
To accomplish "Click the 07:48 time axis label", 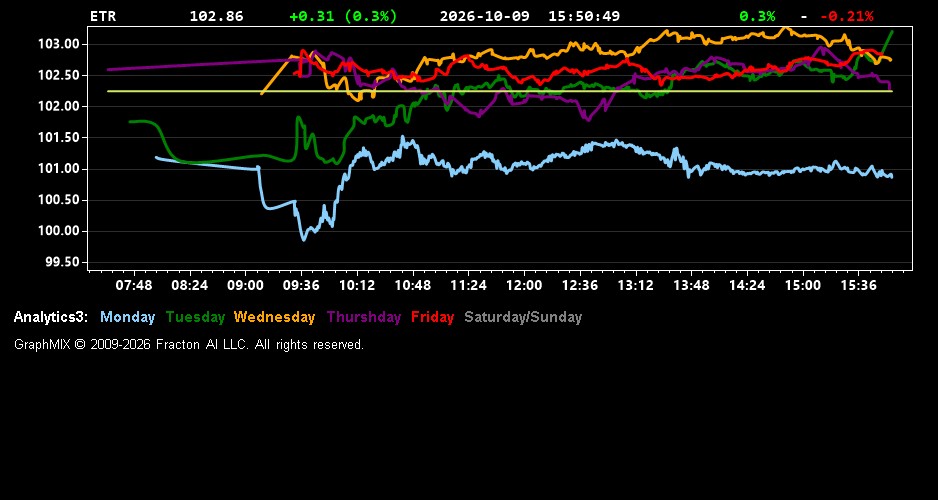I will click(134, 285).
